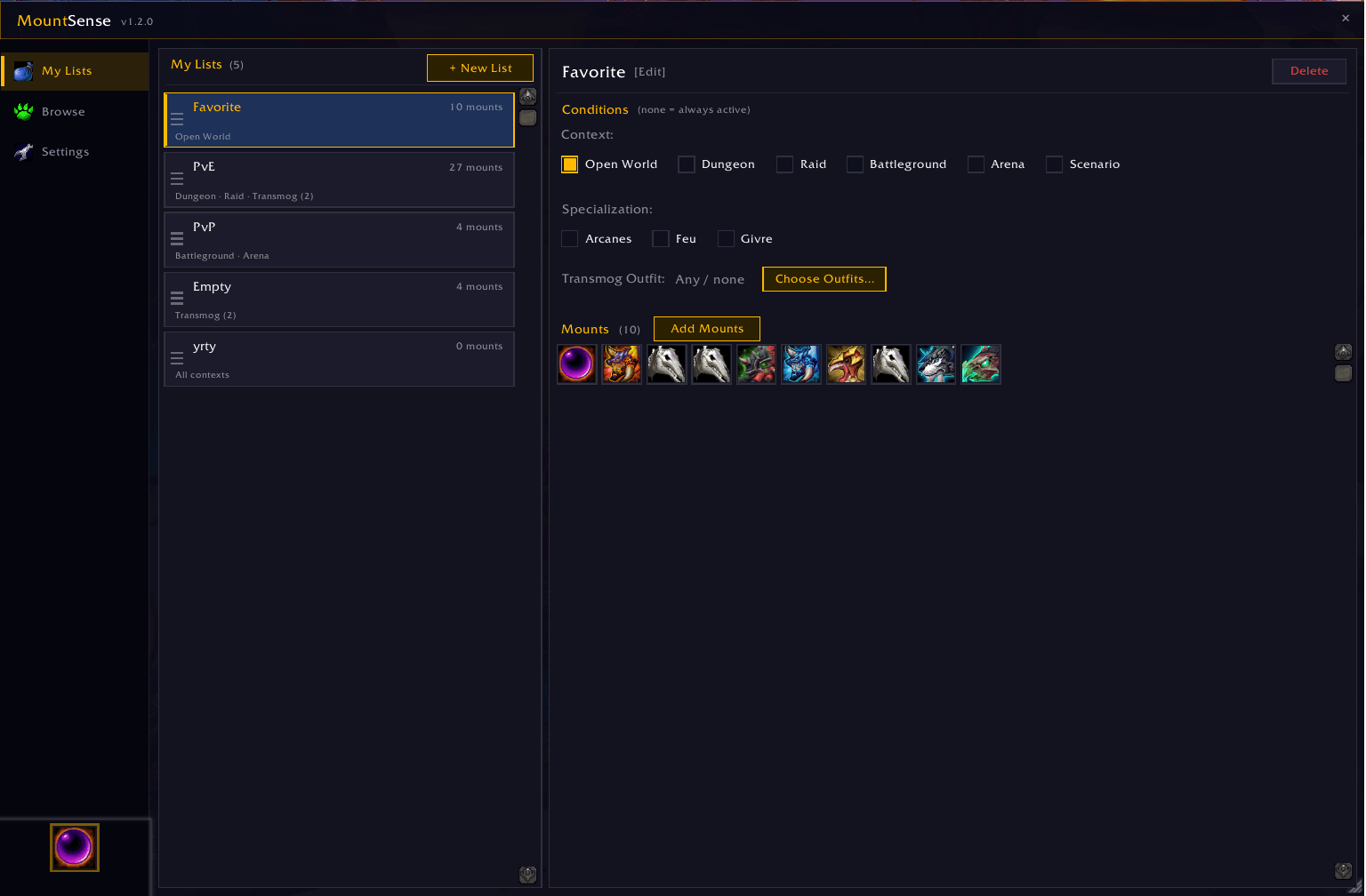Click the scroll-down arrow at My Lists bottom
This screenshot has width=1366, height=896.
point(528,875)
